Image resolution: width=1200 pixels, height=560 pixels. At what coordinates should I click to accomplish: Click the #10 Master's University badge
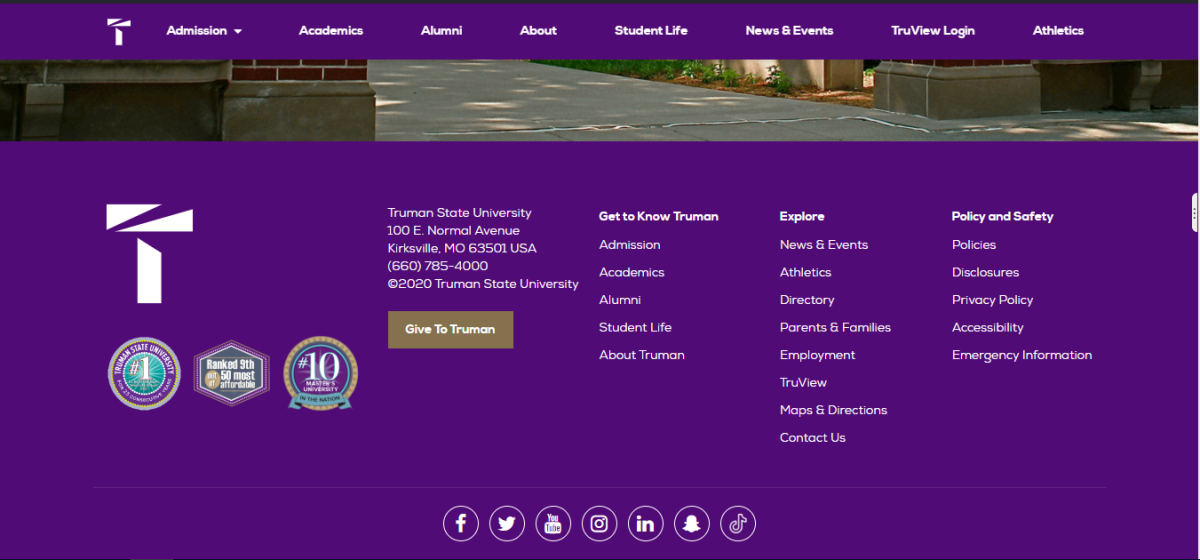(320, 373)
